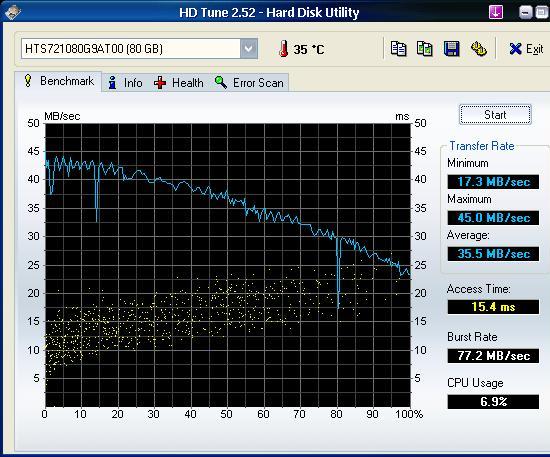Open the Error Scan tab
550x457 pixels.
(249, 83)
